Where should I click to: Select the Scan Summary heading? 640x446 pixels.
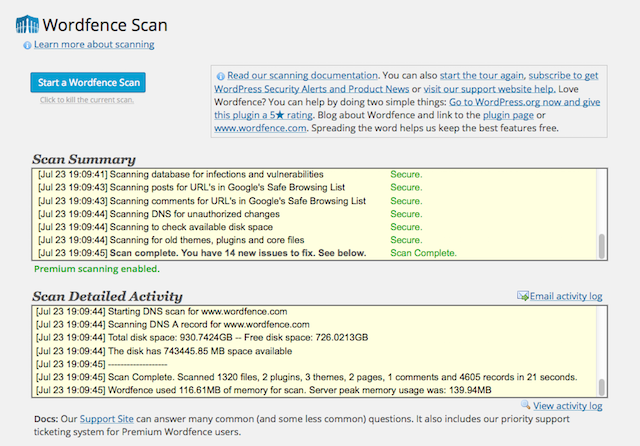[x=84, y=159]
